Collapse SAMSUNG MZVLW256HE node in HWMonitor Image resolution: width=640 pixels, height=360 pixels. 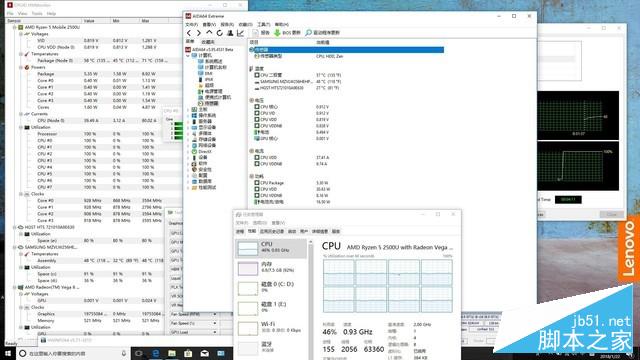[x=15, y=247]
